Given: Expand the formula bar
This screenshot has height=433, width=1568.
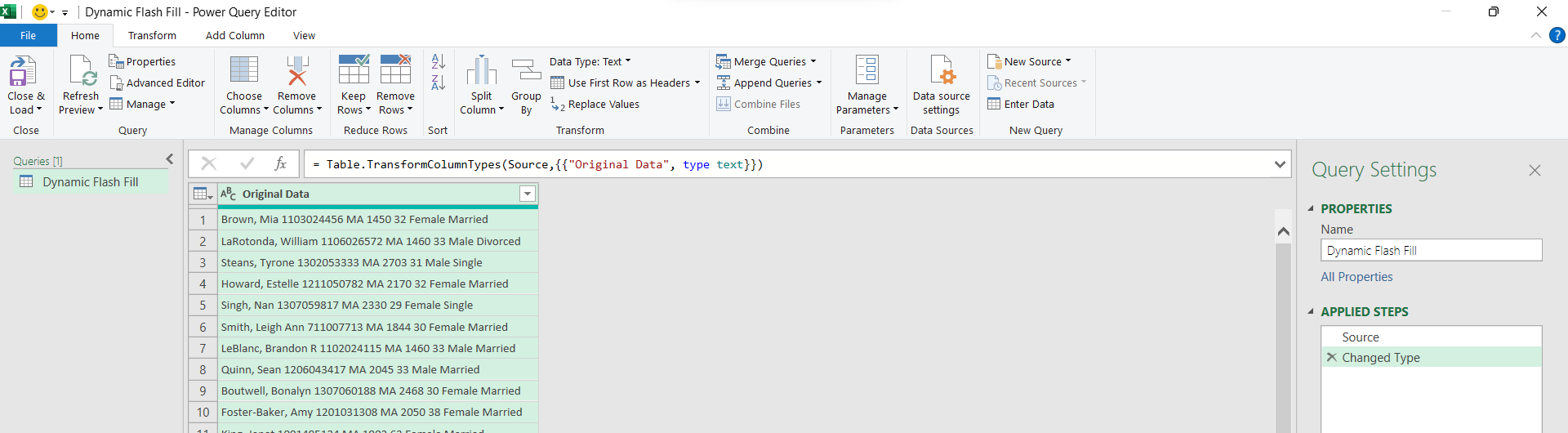Looking at the screenshot, I should (1280, 164).
